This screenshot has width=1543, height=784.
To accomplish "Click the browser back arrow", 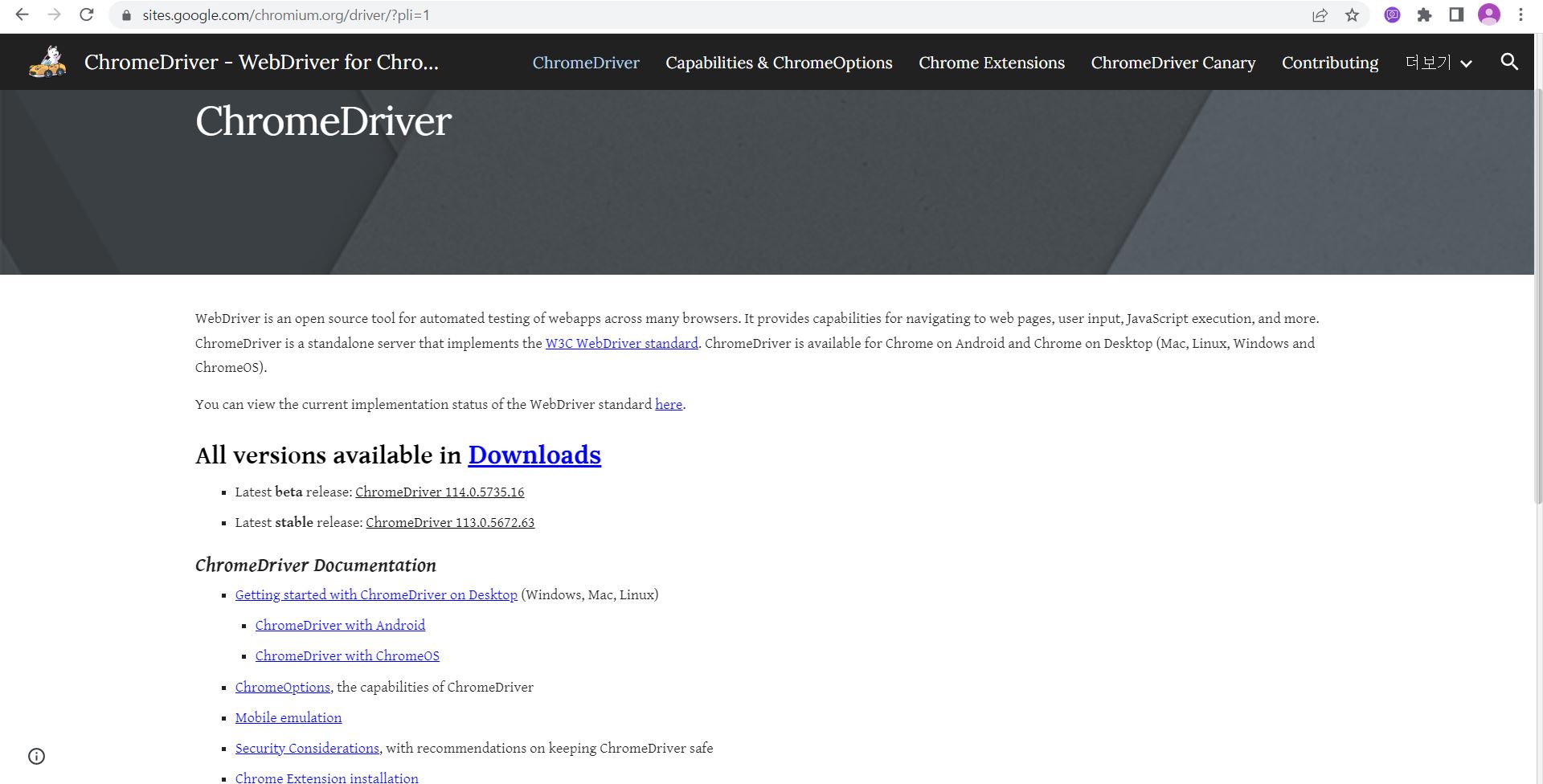I will pos(23,14).
